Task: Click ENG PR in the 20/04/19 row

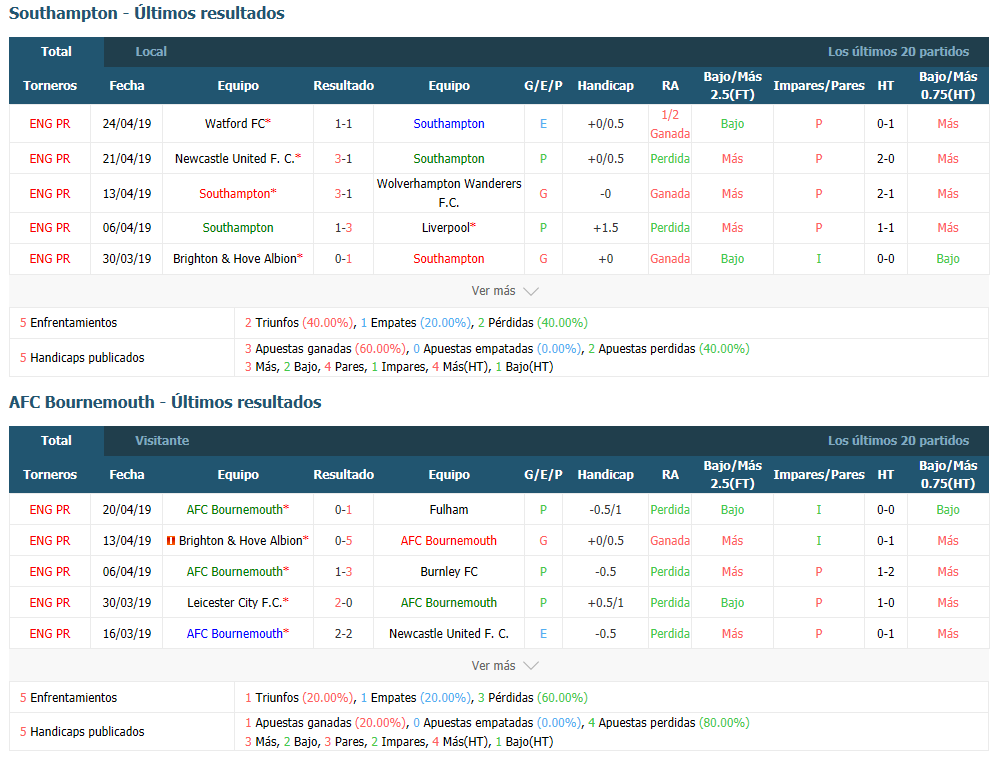Action: [x=50, y=510]
